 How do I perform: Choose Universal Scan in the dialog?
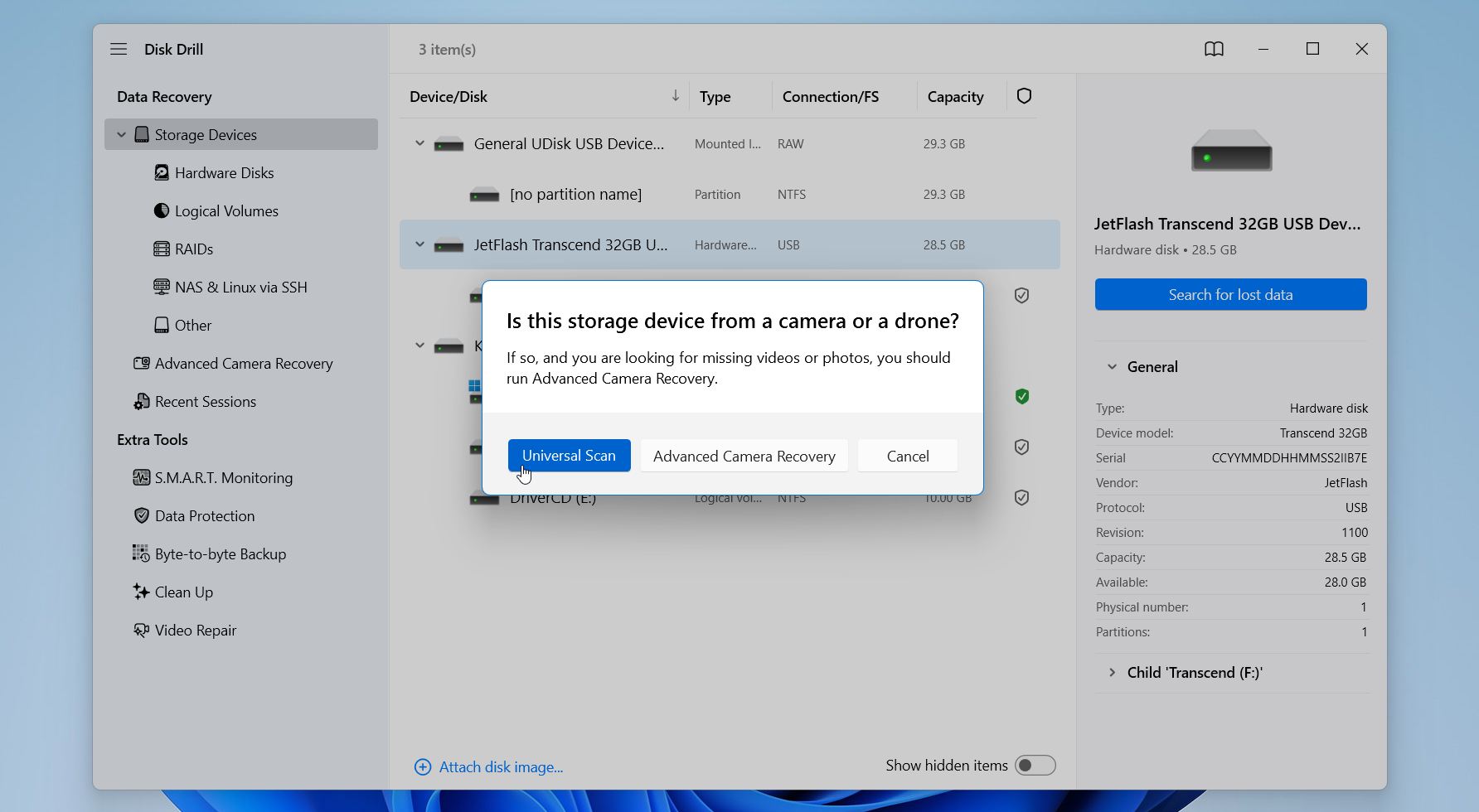click(x=569, y=455)
